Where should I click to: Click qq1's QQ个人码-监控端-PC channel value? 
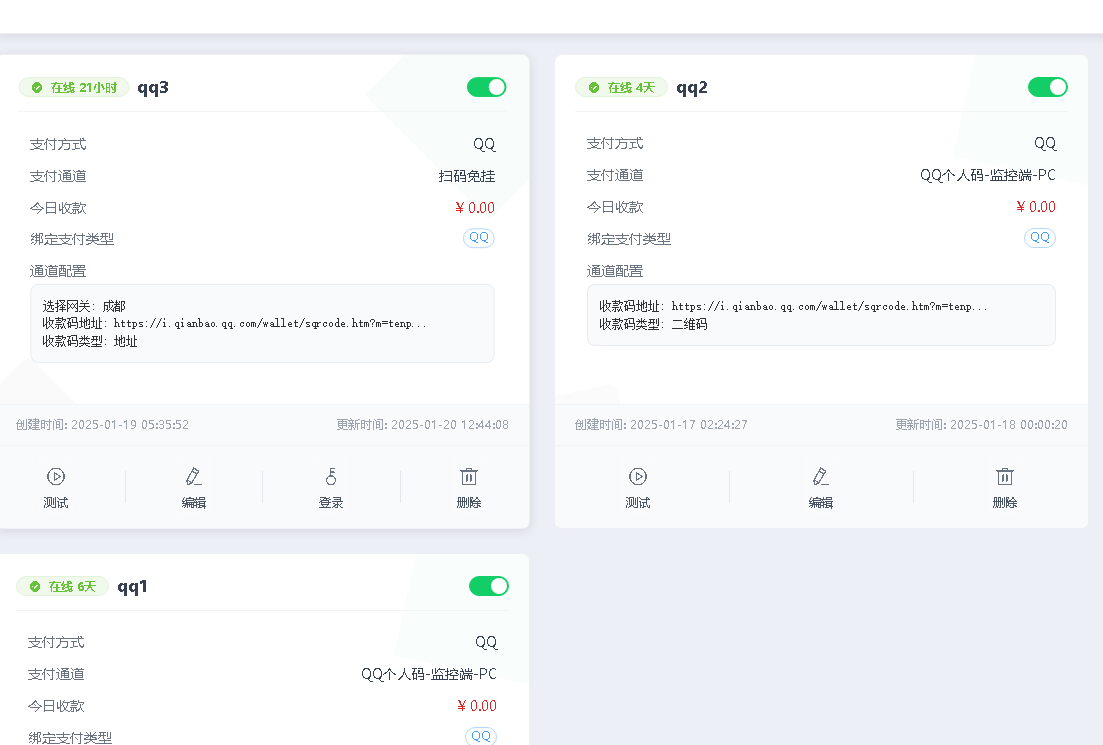click(429, 674)
